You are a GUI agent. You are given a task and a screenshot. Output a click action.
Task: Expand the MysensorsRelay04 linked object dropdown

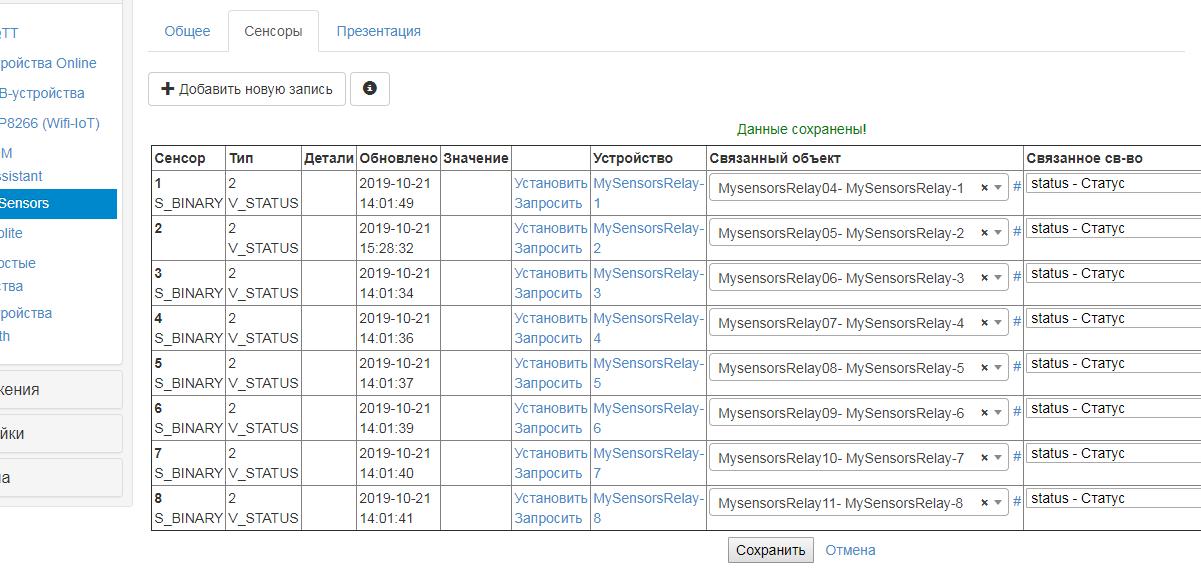tap(998, 188)
